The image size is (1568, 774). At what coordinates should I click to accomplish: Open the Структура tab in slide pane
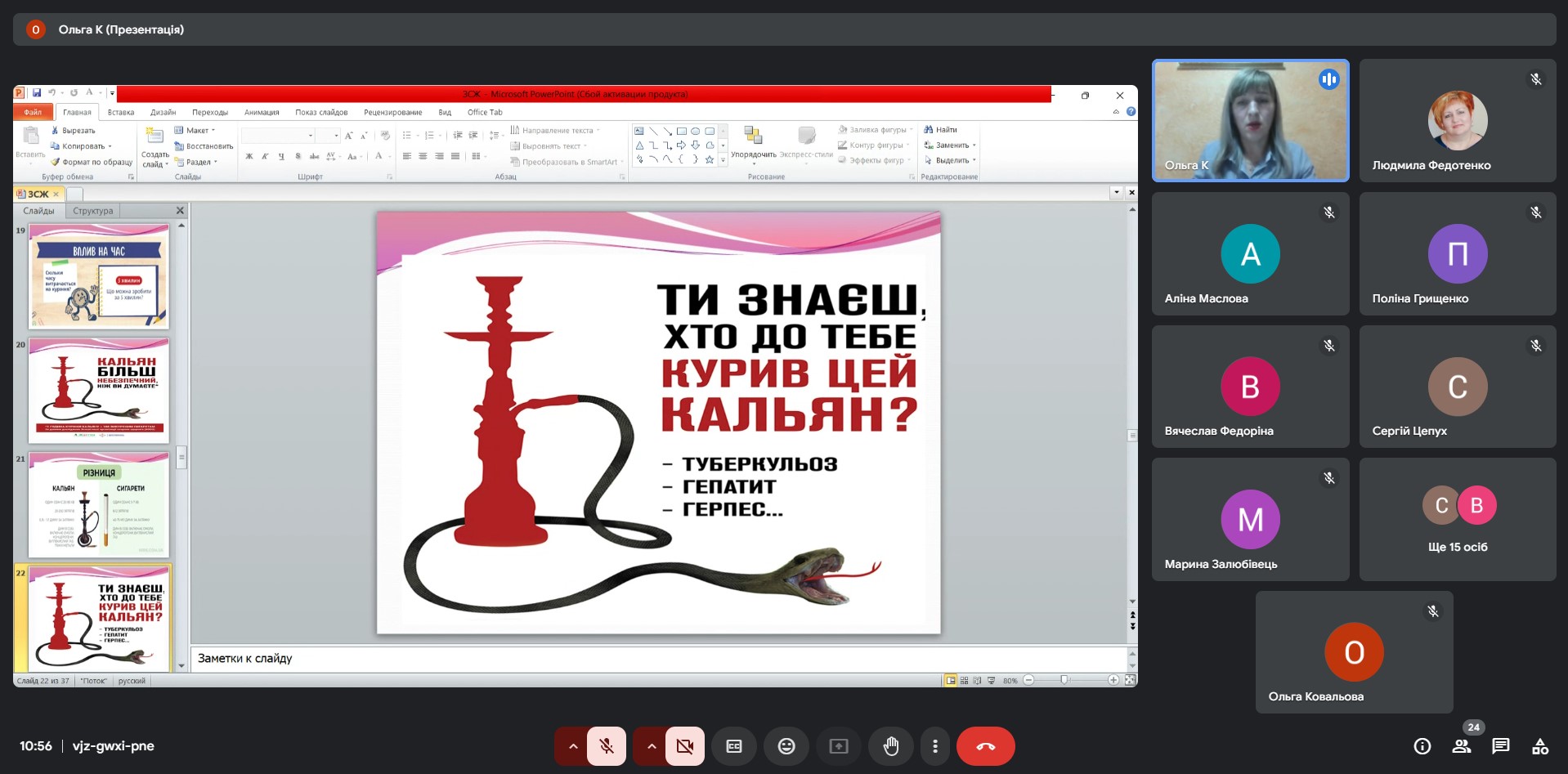[x=92, y=211]
